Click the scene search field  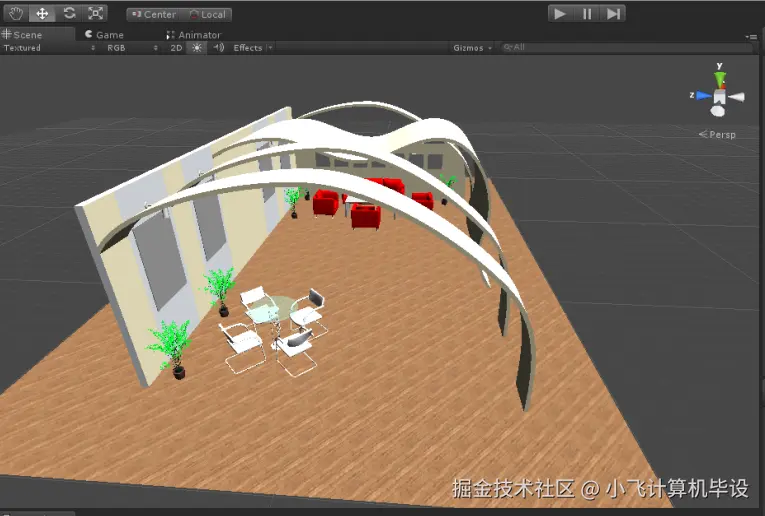tap(626, 47)
